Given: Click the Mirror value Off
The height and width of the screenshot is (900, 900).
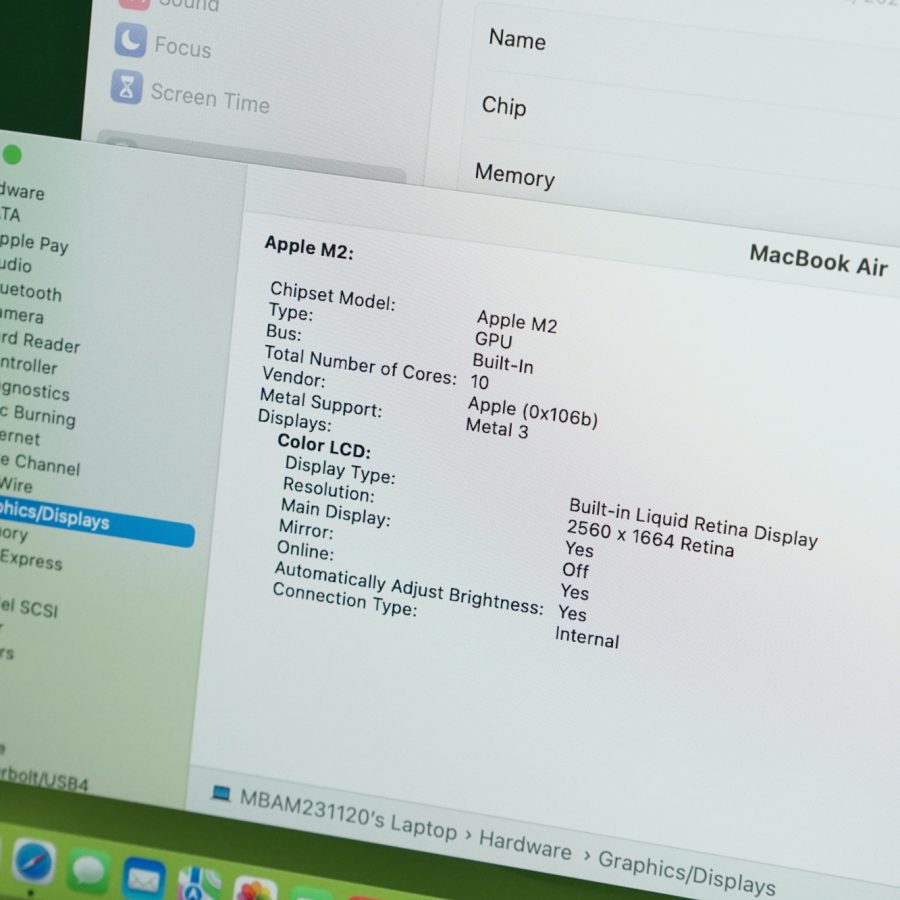Looking at the screenshot, I should [x=575, y=570].
